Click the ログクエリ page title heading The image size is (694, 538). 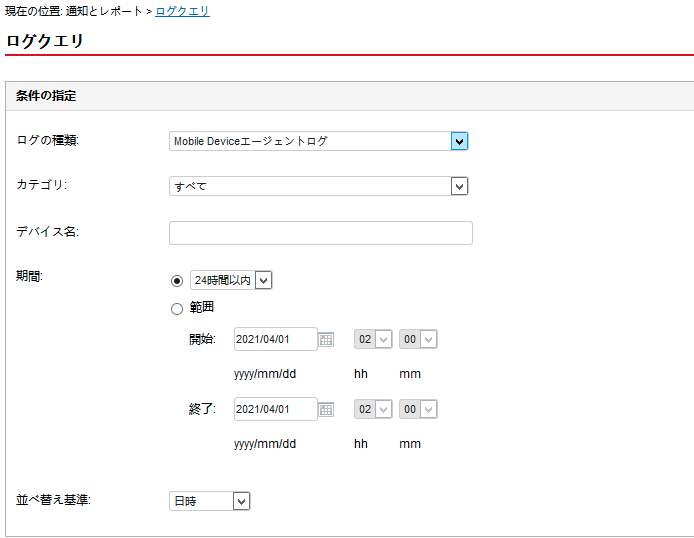[45, 41]
